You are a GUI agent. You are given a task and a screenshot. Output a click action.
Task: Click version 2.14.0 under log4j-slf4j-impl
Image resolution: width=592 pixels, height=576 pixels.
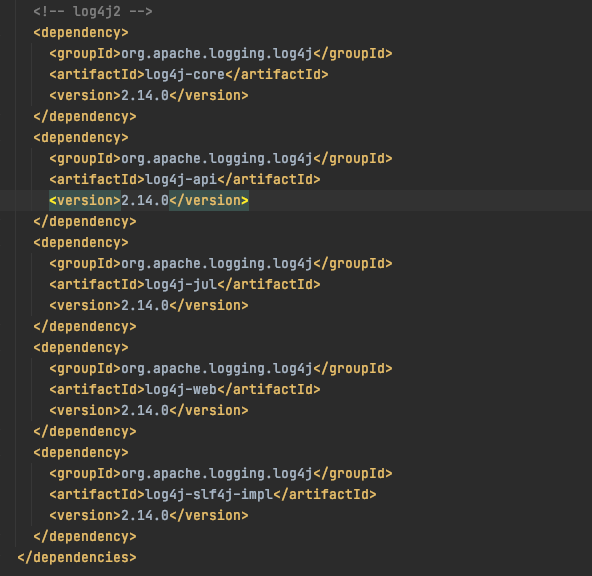coord(145,515)
